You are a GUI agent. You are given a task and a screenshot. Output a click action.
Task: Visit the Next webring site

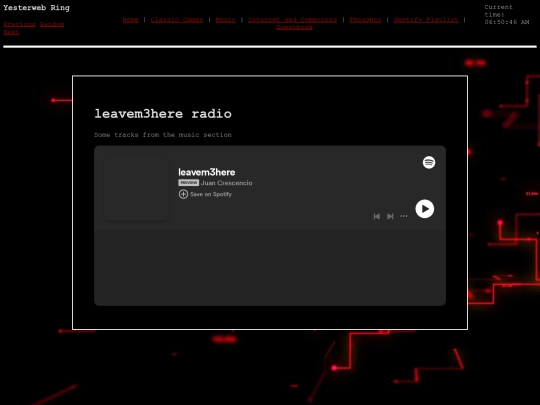click(11, 32)
